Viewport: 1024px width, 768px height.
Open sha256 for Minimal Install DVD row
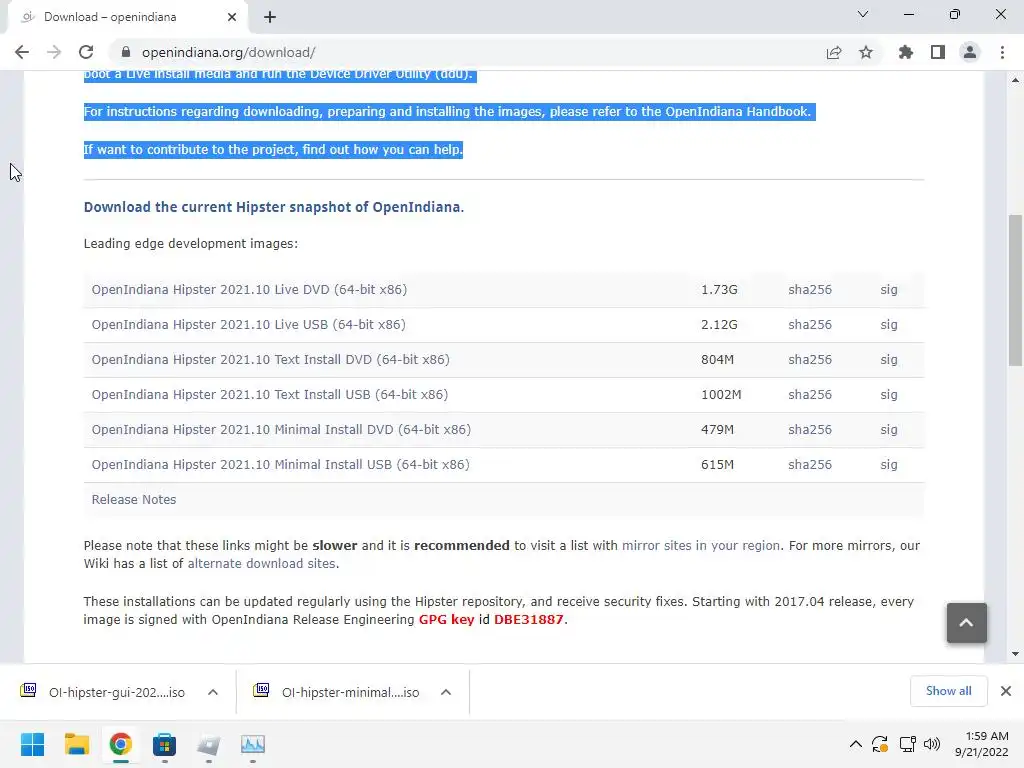pos(810,430)
